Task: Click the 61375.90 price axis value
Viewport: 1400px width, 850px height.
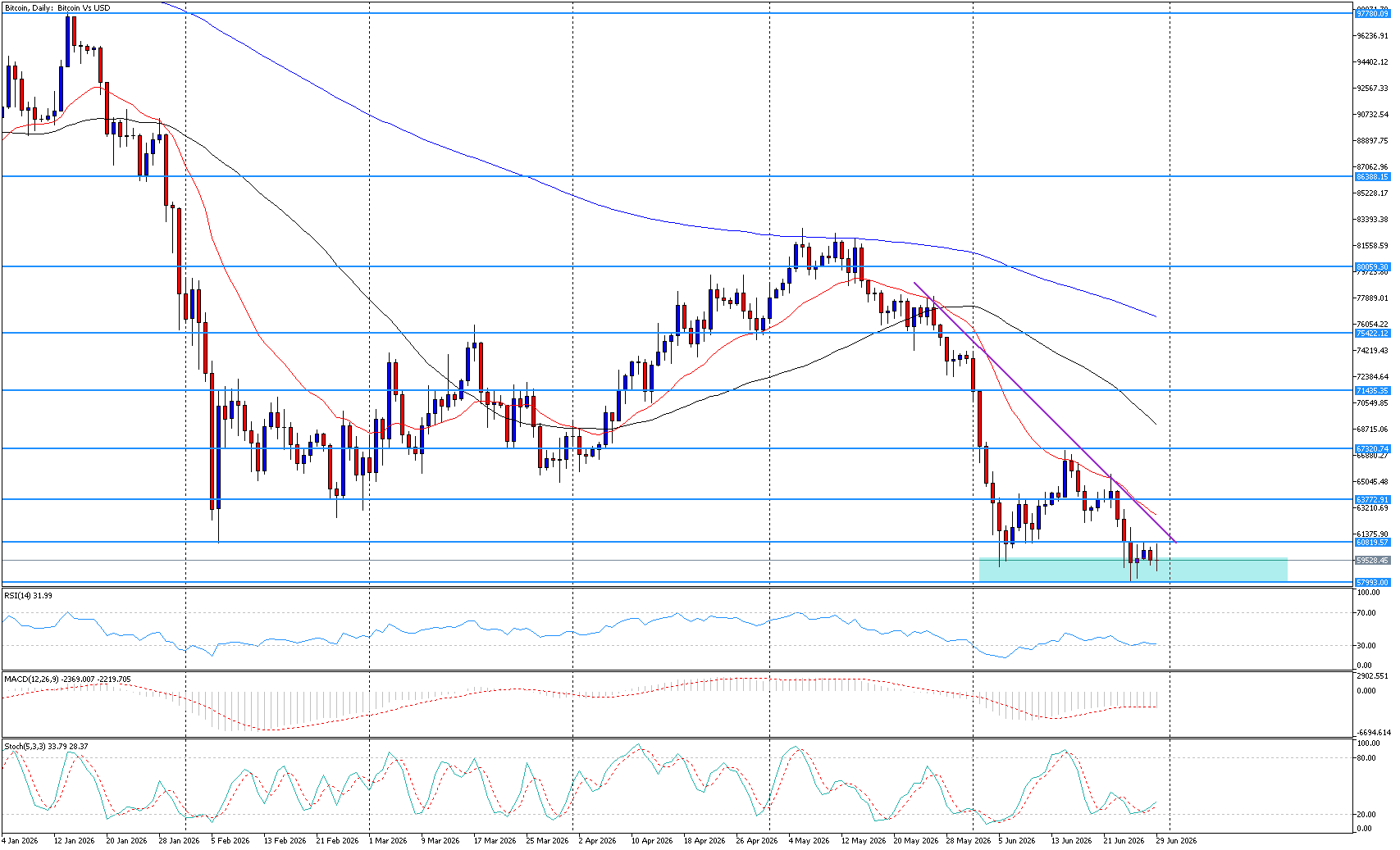Action: coord(1372,534)
